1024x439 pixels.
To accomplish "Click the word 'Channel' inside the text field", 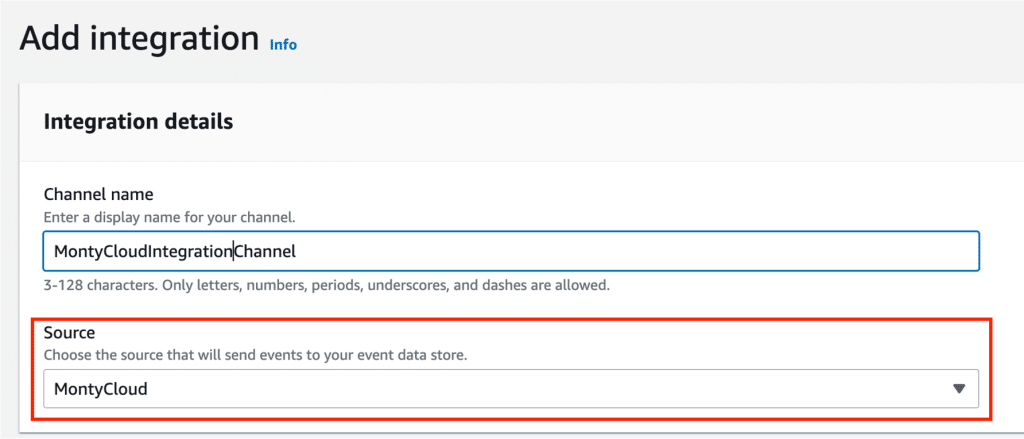I will click(x=266, y=252).
